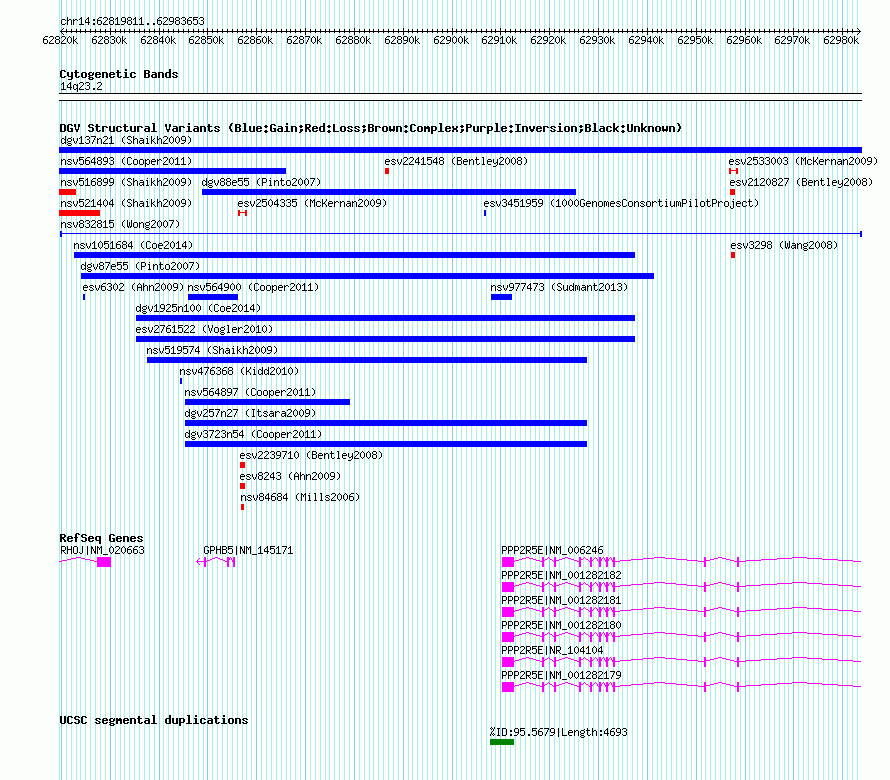Click the 62980k ruler tick label
Viewport: 890px width, 780px height.
pyautogui.click(x=841, y=41)
